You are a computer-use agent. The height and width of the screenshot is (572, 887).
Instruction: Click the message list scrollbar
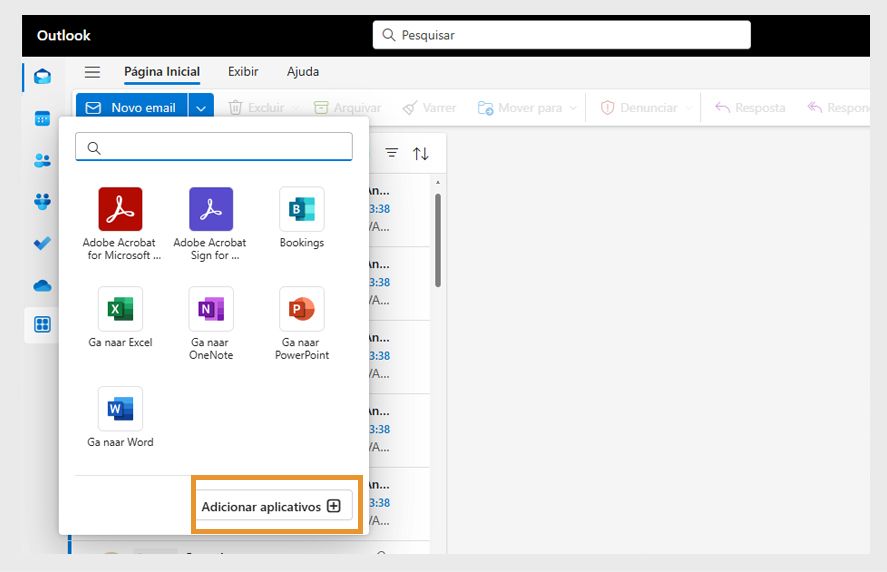click(x=438, y=240)
